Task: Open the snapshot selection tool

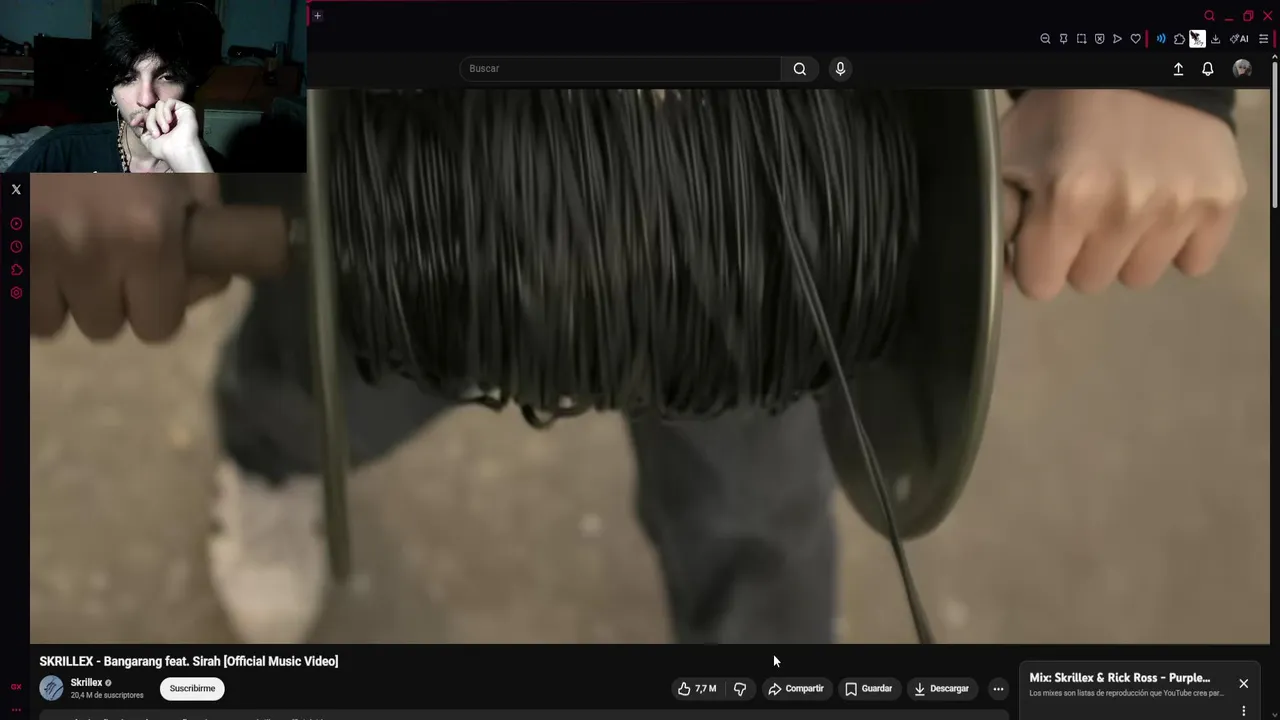Action: pos(1081,39)
